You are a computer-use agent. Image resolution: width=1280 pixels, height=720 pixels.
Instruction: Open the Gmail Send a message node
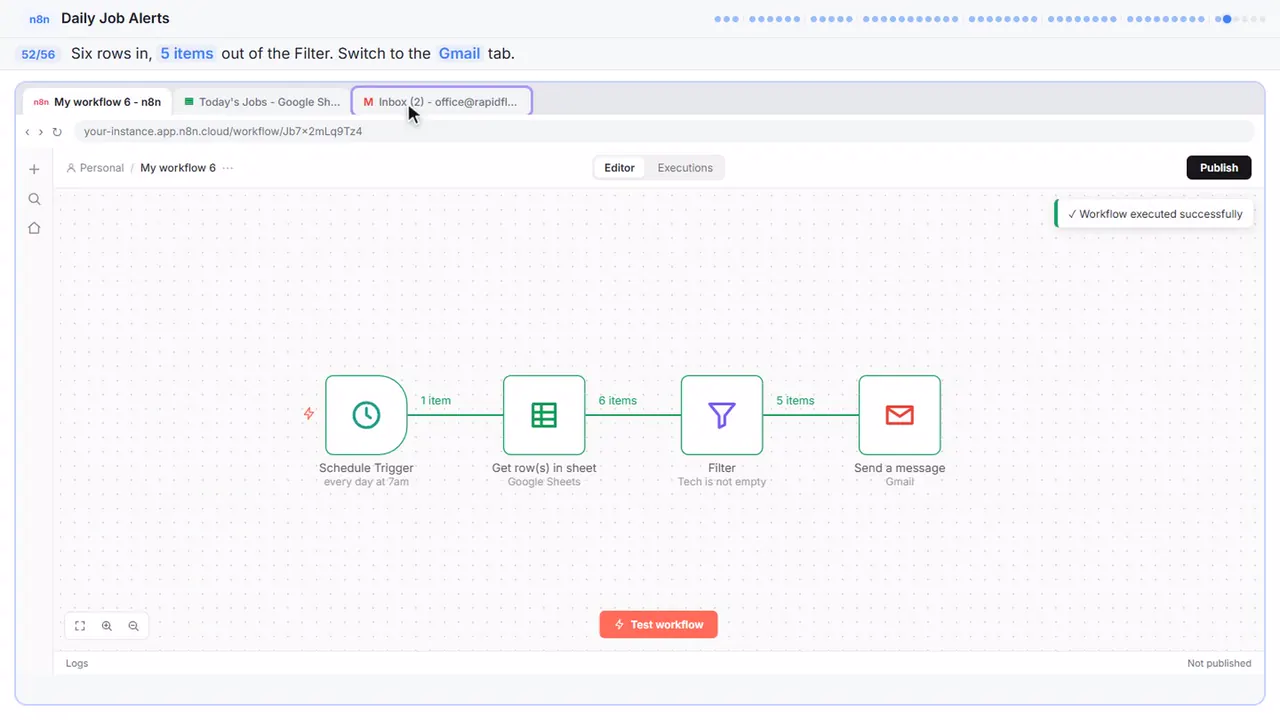900,415
